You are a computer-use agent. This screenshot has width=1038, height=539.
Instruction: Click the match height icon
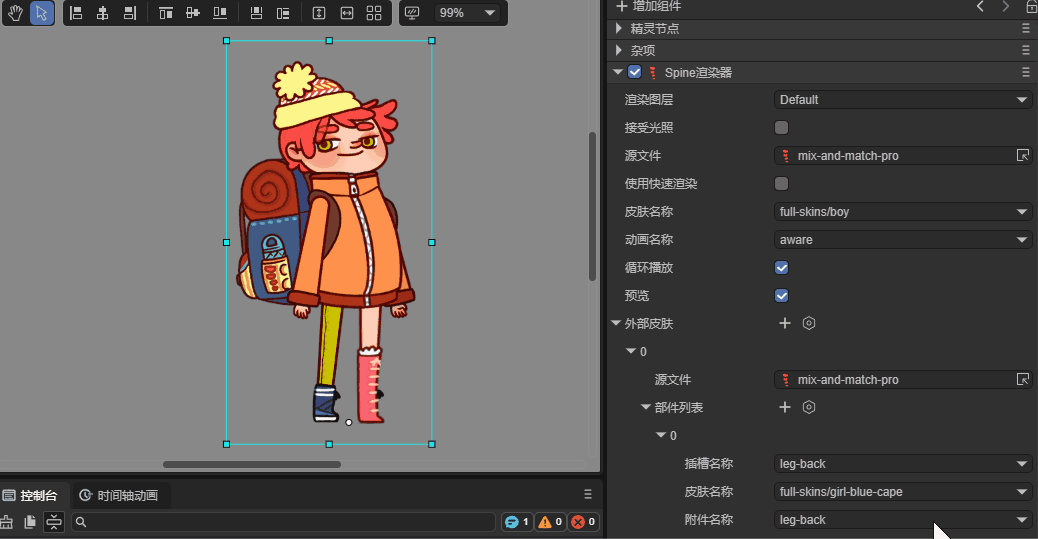click(319, 13)
